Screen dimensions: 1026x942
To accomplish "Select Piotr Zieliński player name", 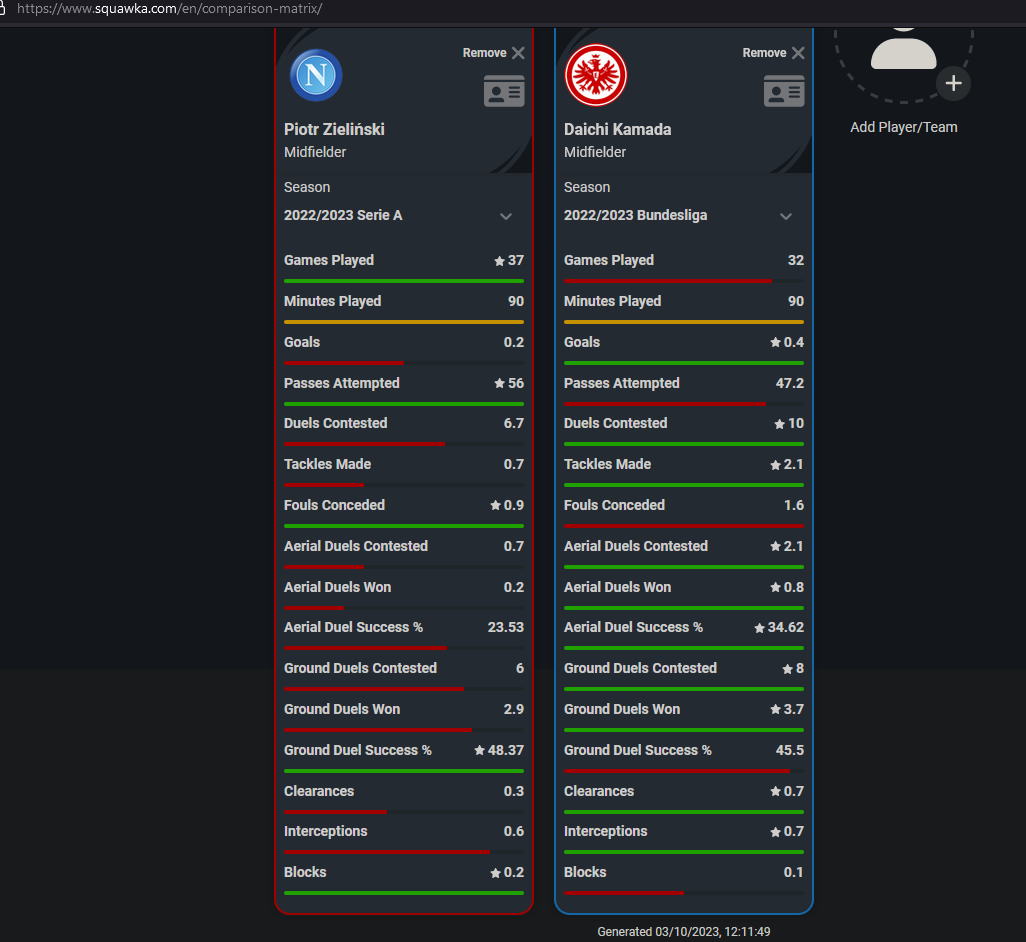I will pyautogui.click(x=334, y=130).
